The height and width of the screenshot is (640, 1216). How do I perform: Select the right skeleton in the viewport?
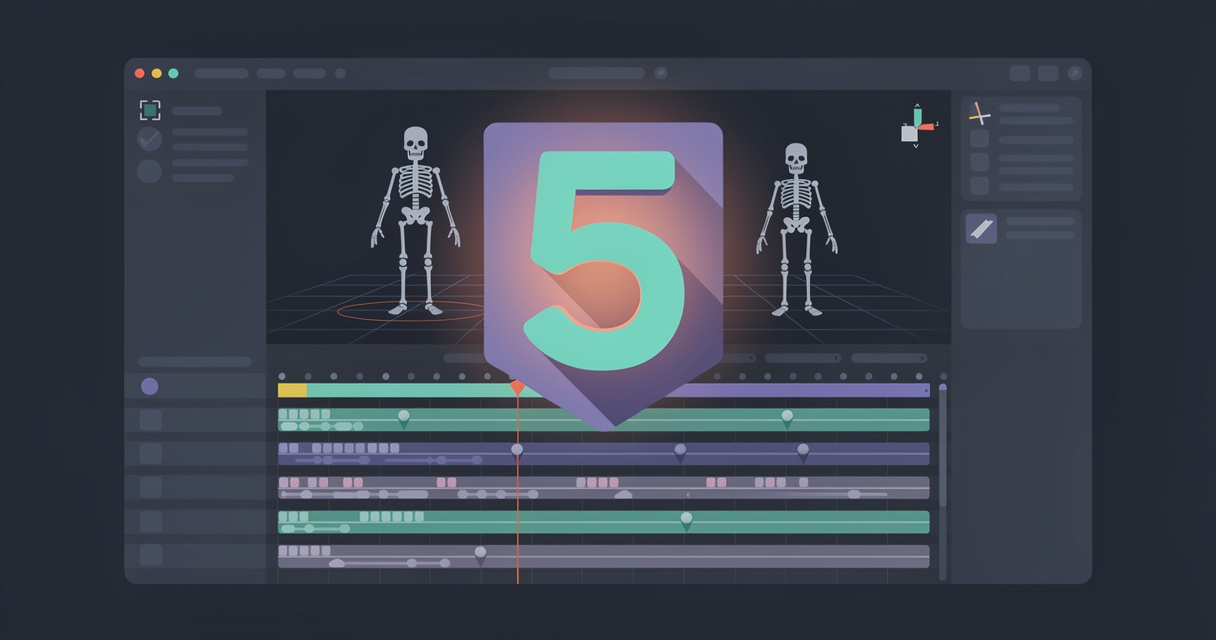(796, 229)
